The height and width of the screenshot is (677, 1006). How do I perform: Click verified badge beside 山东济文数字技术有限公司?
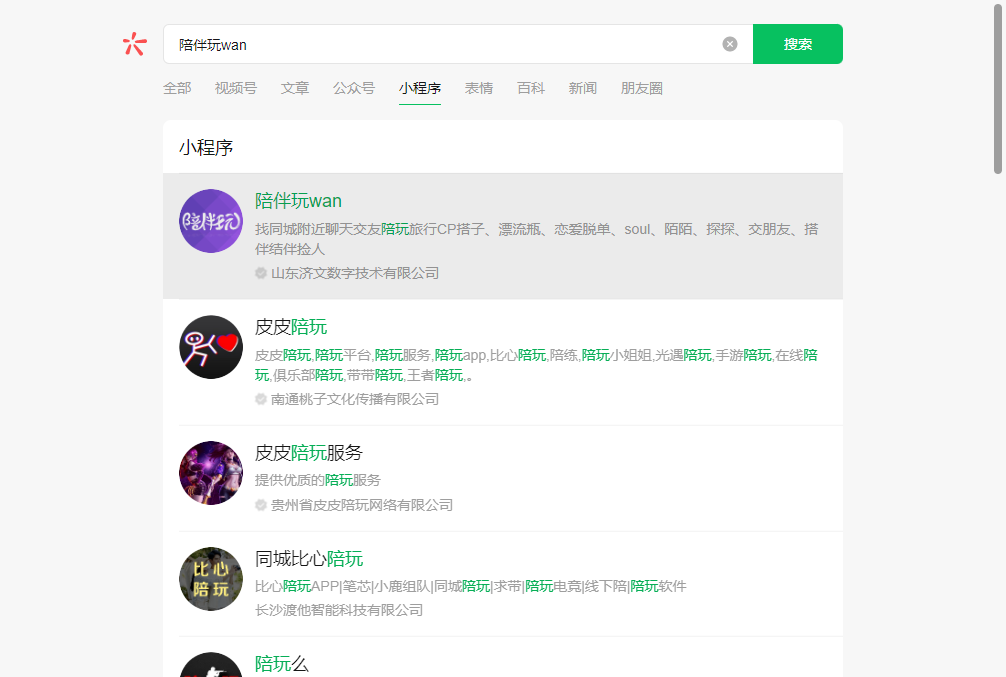260,273
